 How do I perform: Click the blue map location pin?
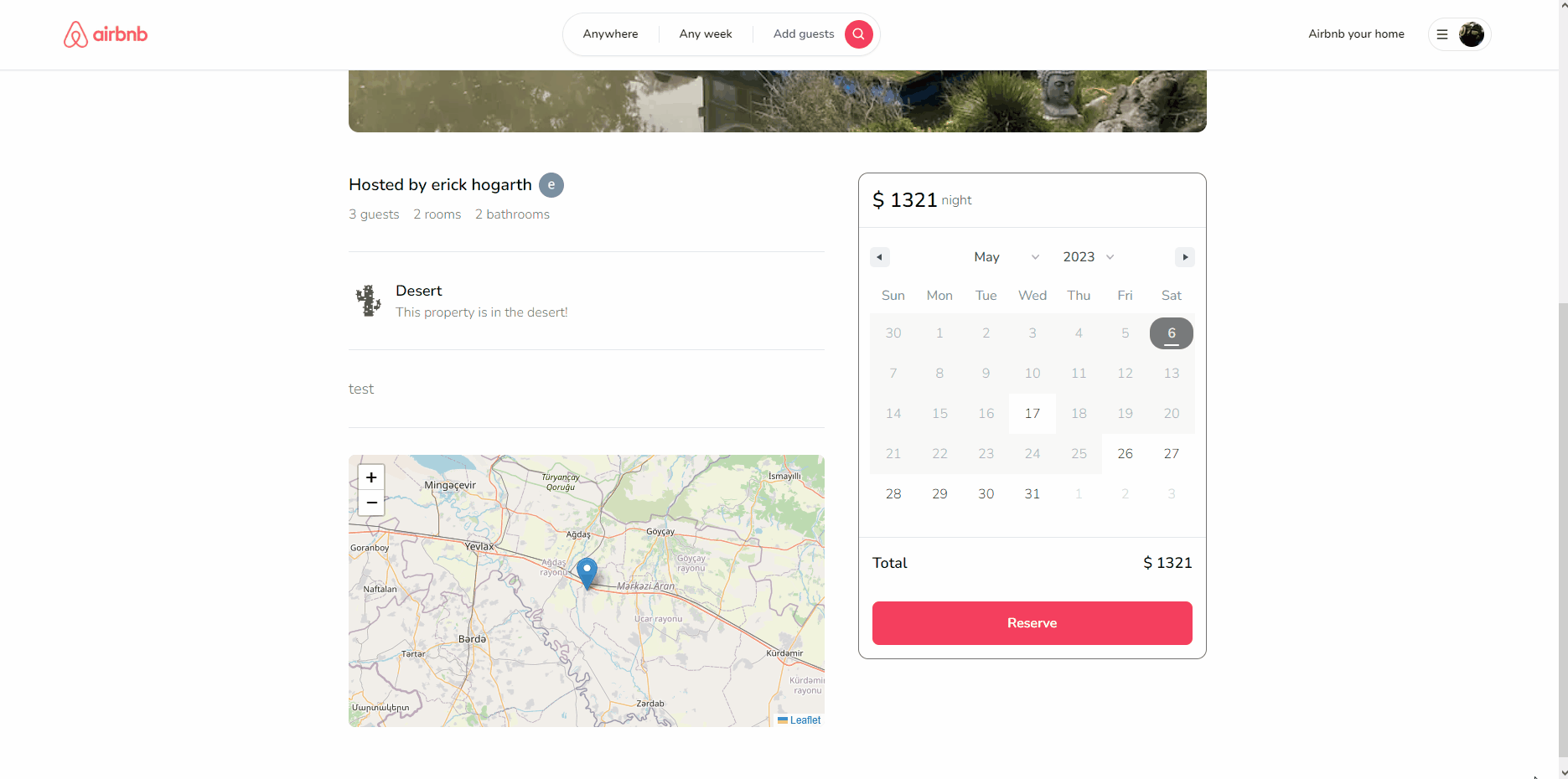(x=587, y=570)
